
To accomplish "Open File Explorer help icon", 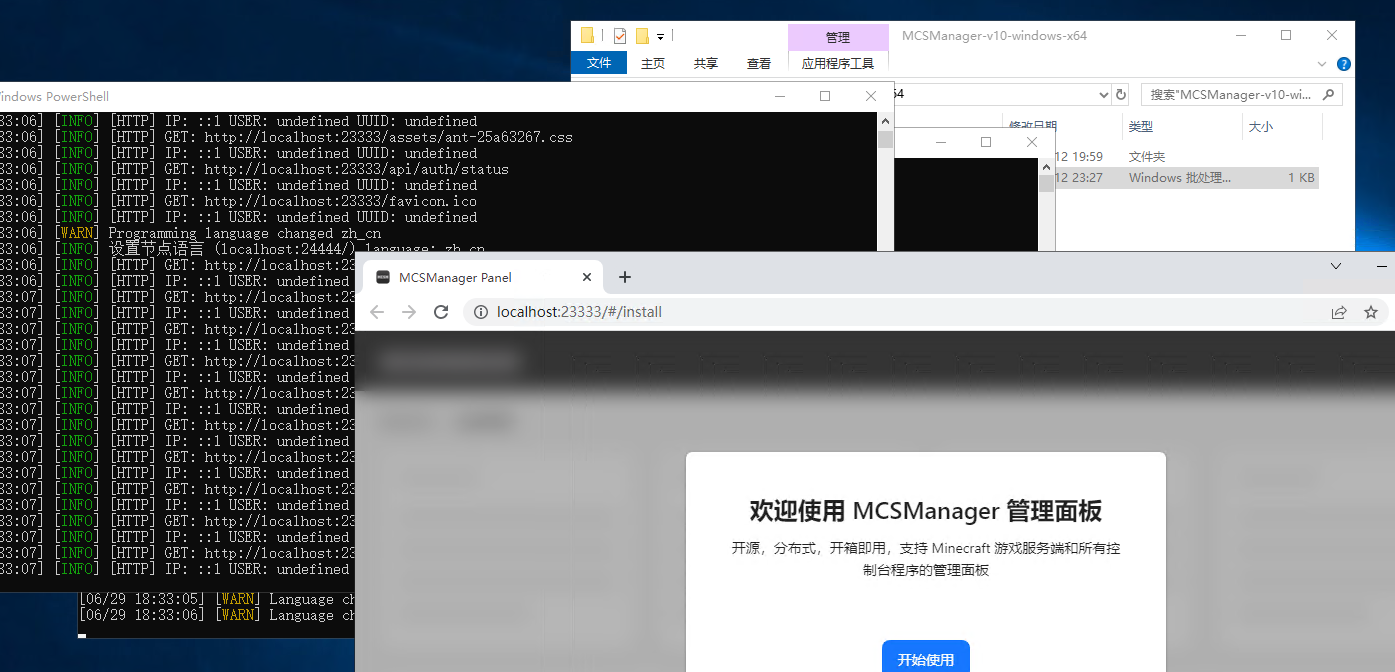I will (x=1344, y=63).
